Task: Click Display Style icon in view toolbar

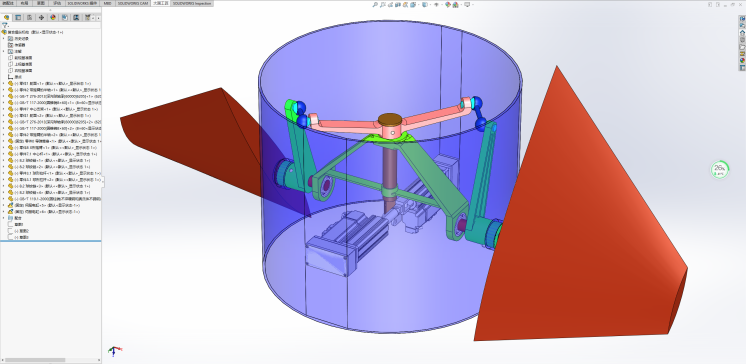Action: pos(425,5)
